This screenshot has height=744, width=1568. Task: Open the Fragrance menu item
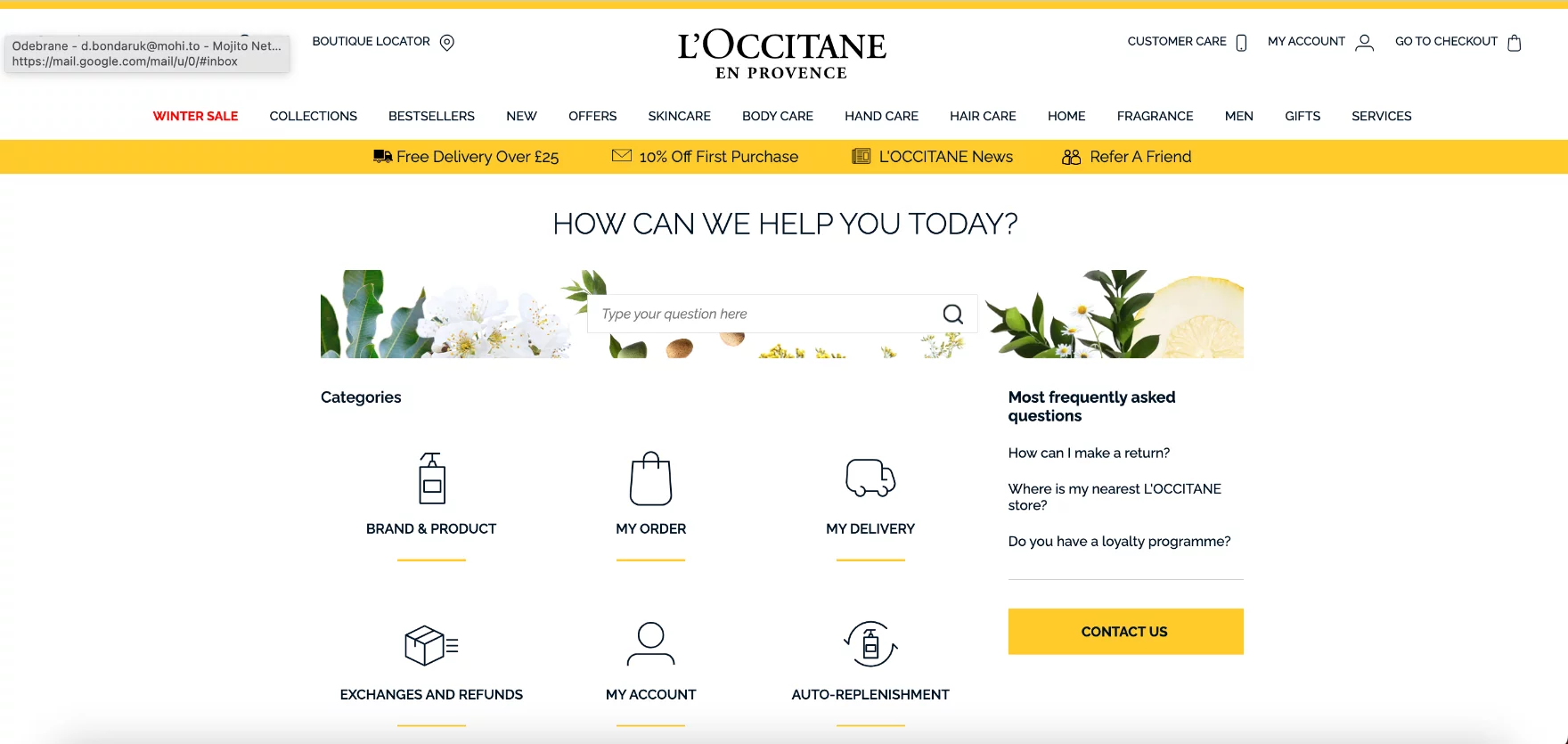[x=1155, y=116]
